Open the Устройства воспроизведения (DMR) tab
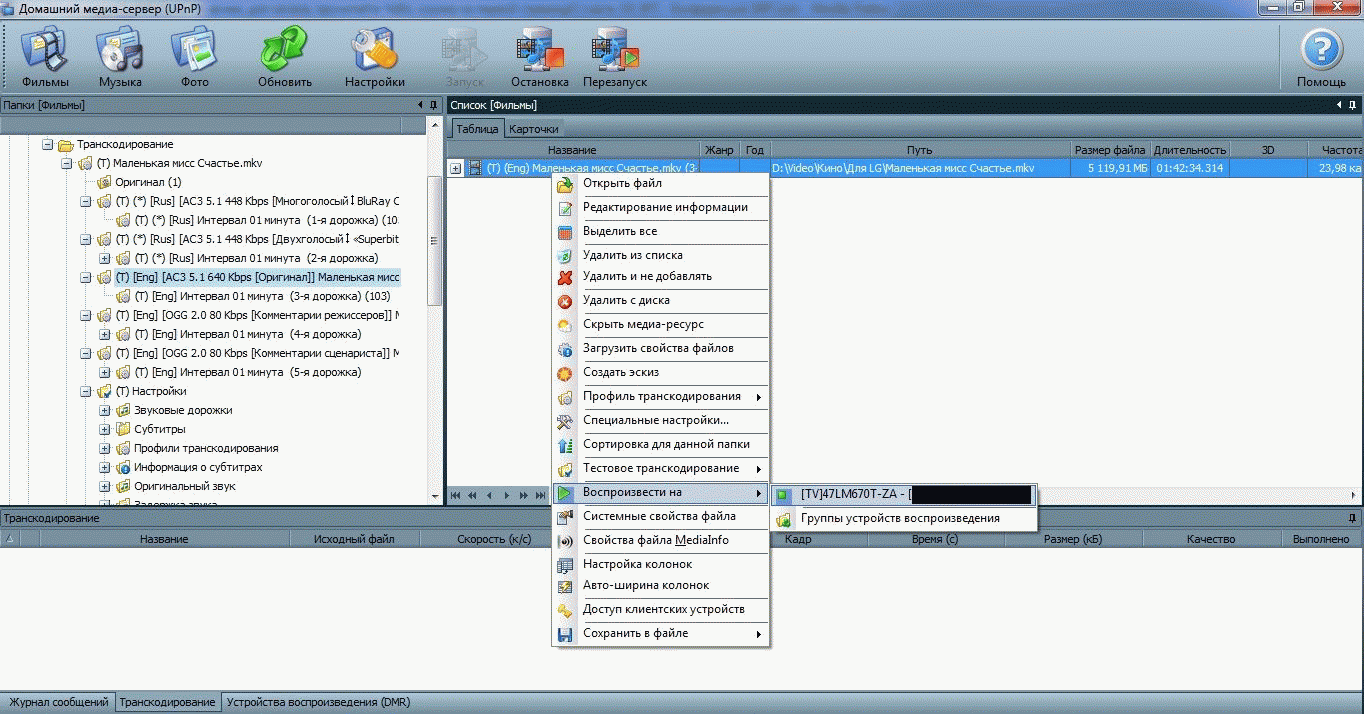Viewport: 1364px width, 714px height. 318,702
